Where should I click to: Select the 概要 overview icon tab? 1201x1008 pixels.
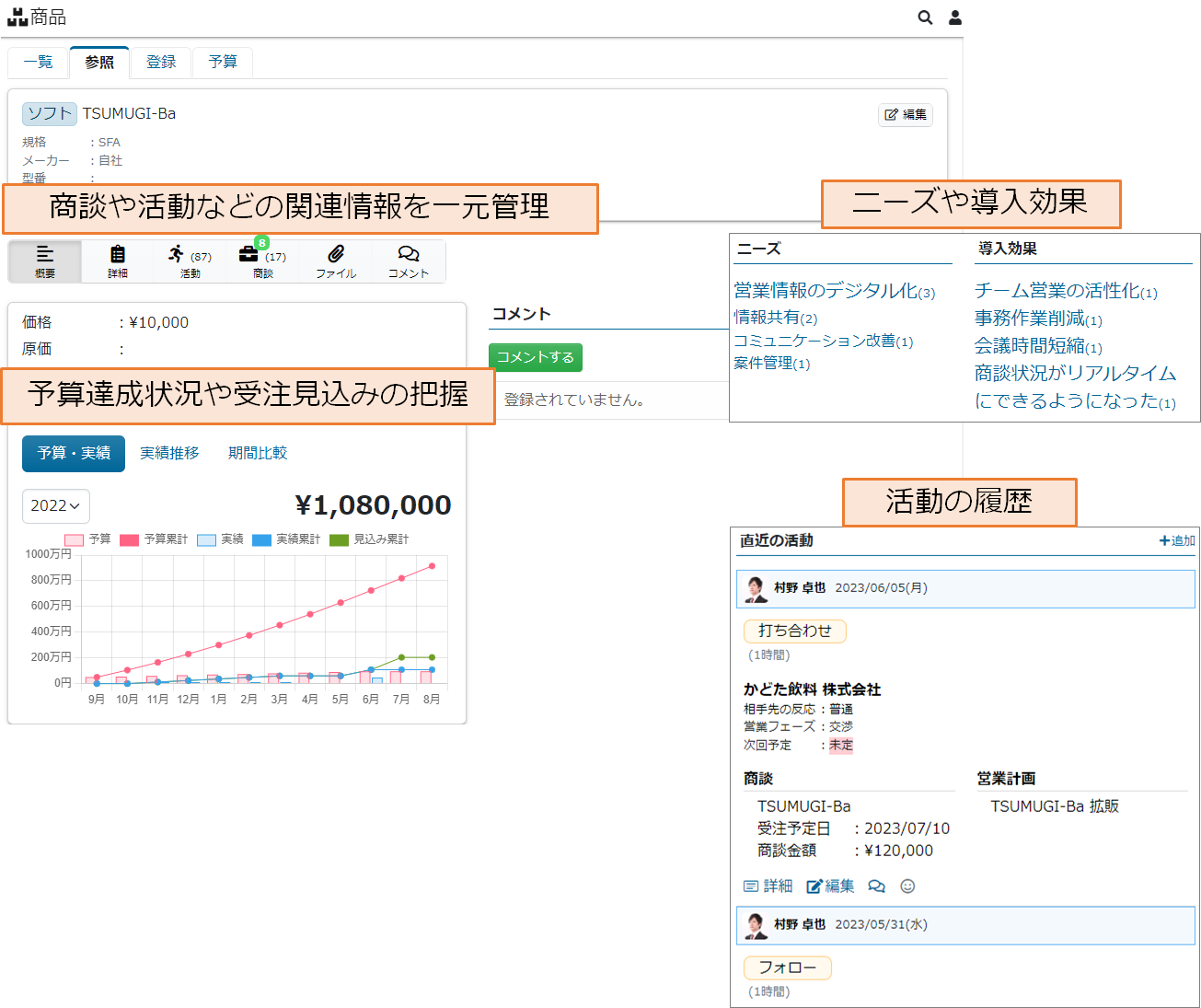pos(45,261)
